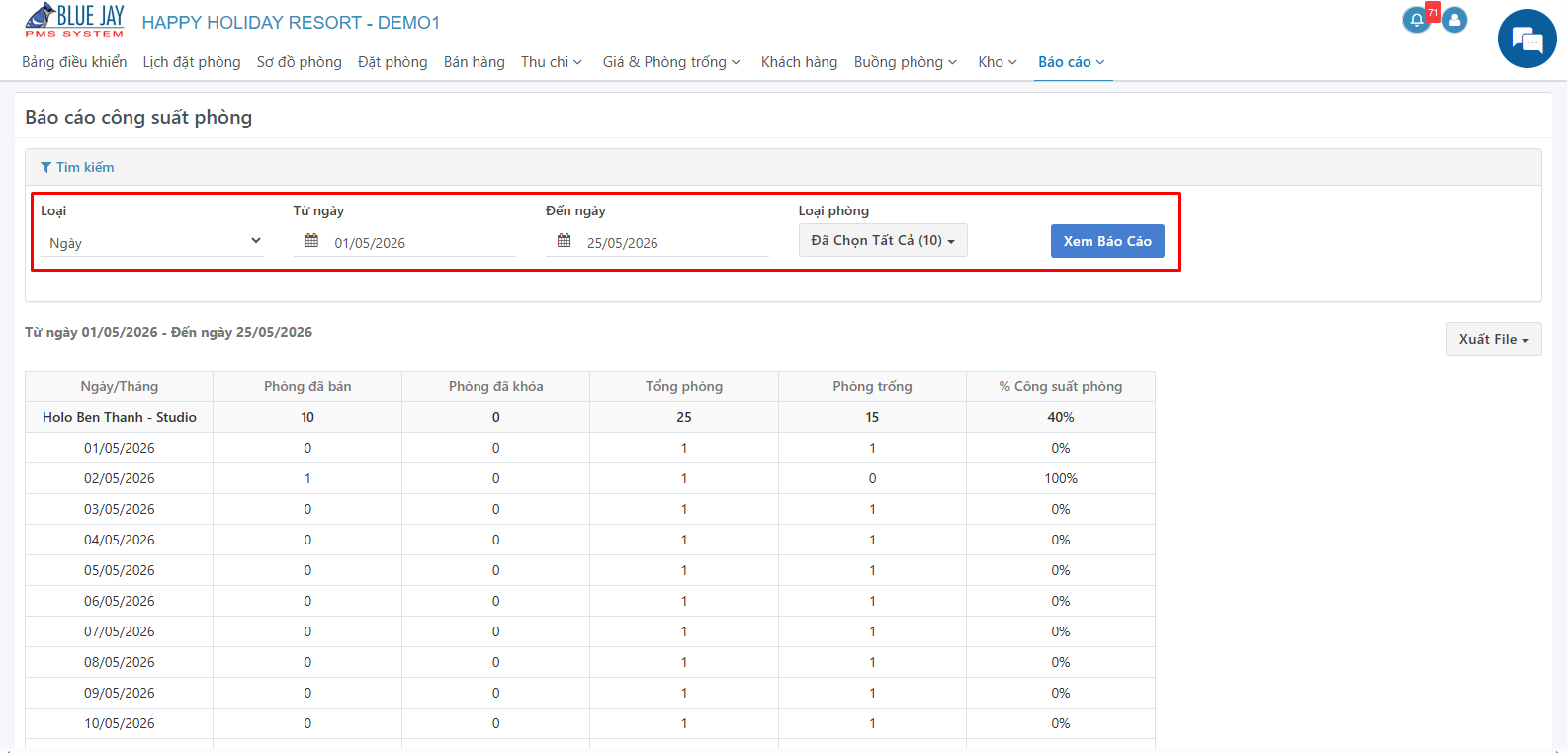Open Loại phòng Đã Chọn Tất Cả dropdown
Viewport: 1568px width, 753px height.
tap(883, 240)
